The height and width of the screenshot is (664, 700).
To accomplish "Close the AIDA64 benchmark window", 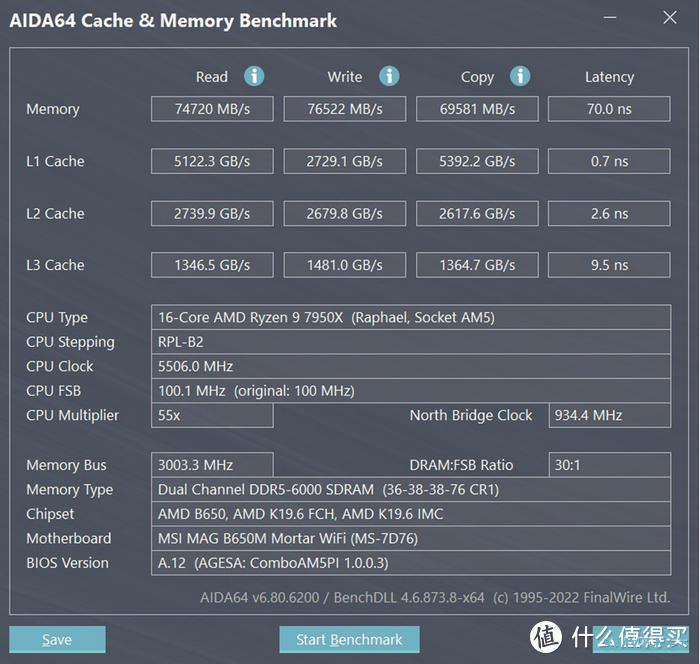I will click(x=670, y=18).
